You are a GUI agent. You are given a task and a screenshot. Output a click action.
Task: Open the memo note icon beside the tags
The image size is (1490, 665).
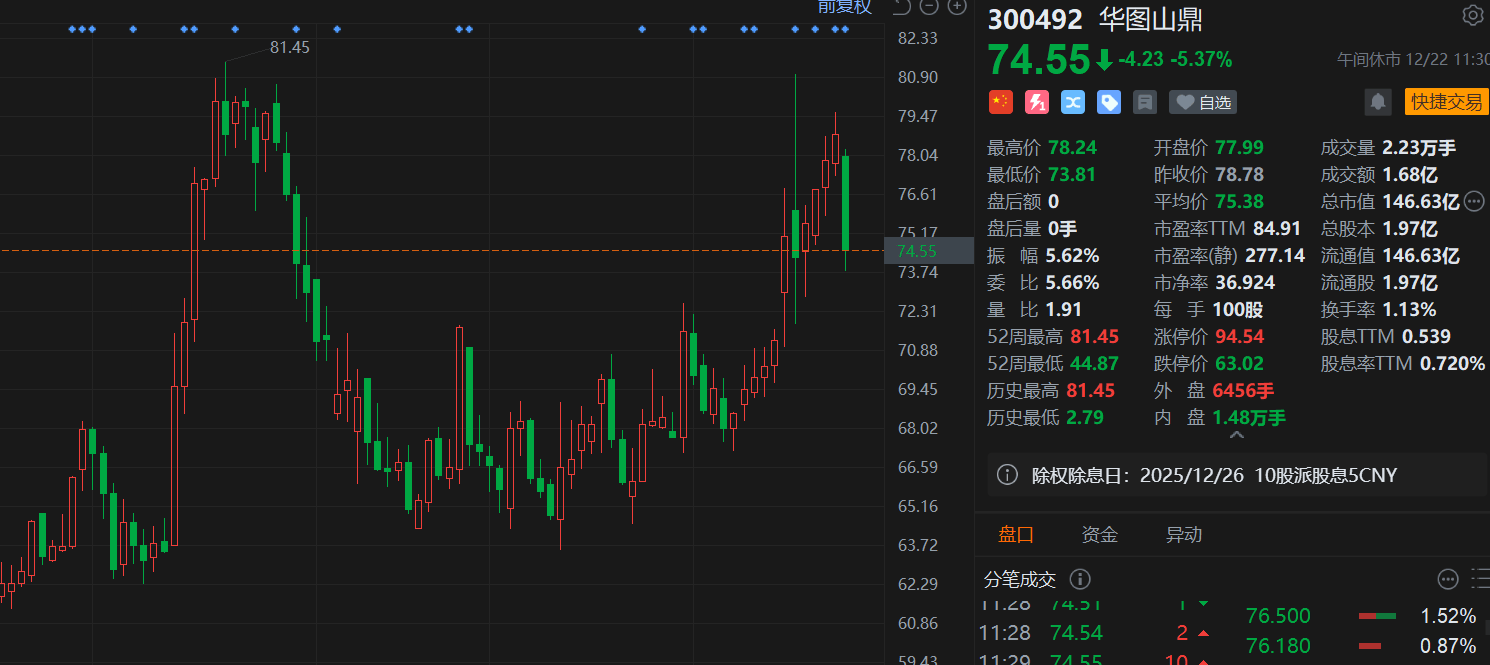(x=1144, y=102)
